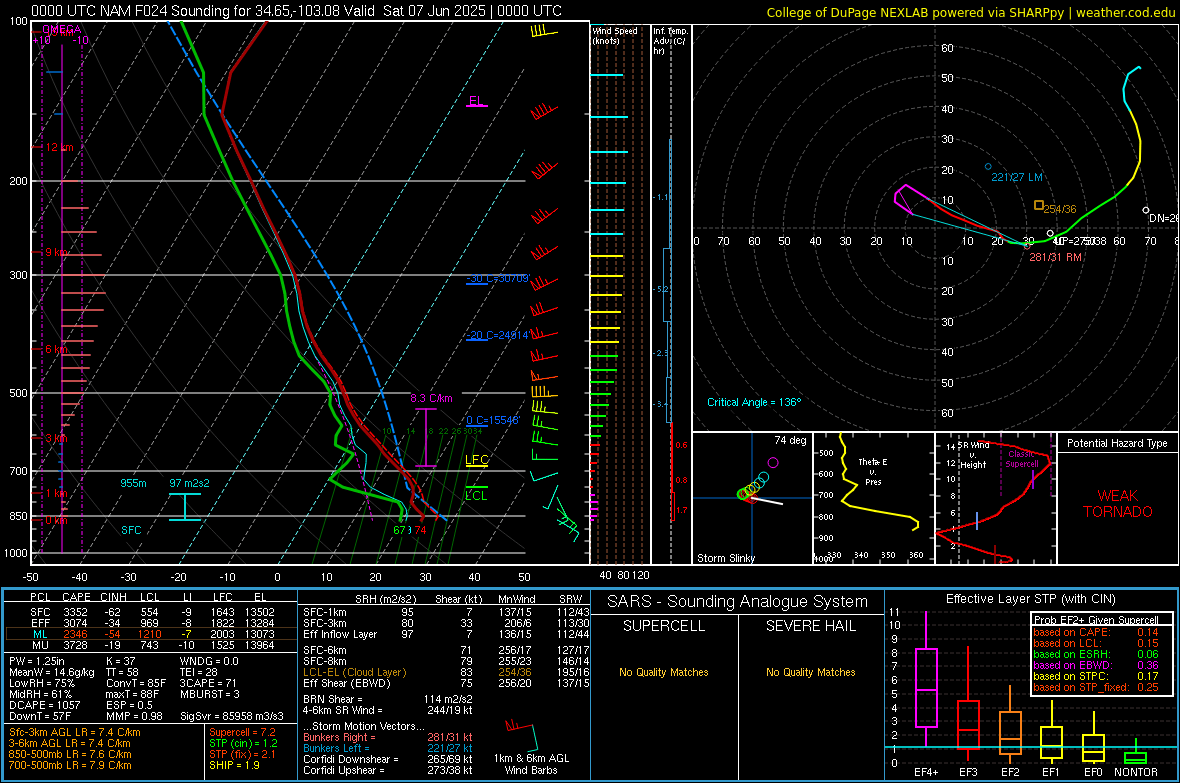1180x783 pixels.
Task: Click the red 6 km height marker
Action: (56, 349)
